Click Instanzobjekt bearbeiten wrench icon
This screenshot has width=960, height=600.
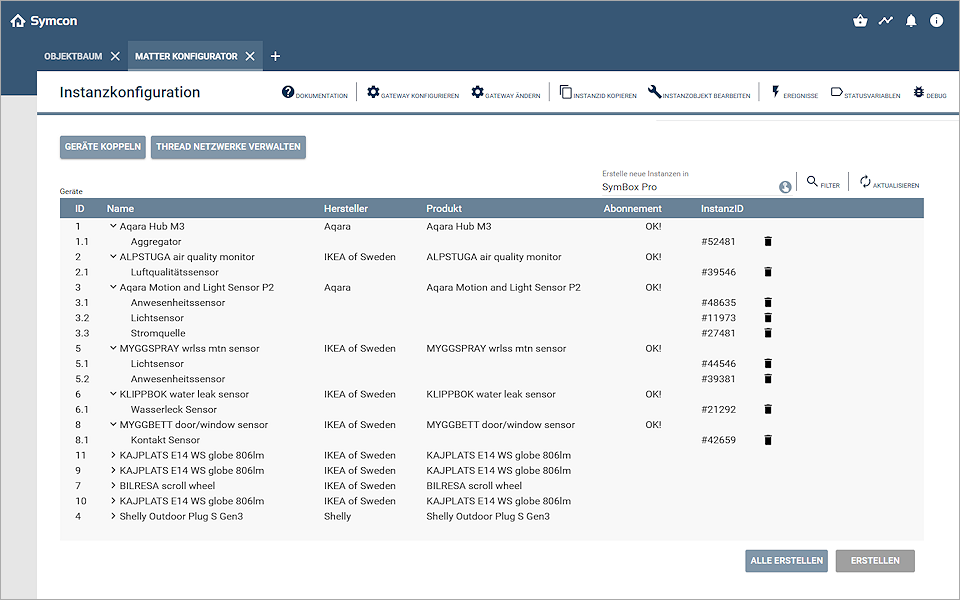(x=654, y=93)
